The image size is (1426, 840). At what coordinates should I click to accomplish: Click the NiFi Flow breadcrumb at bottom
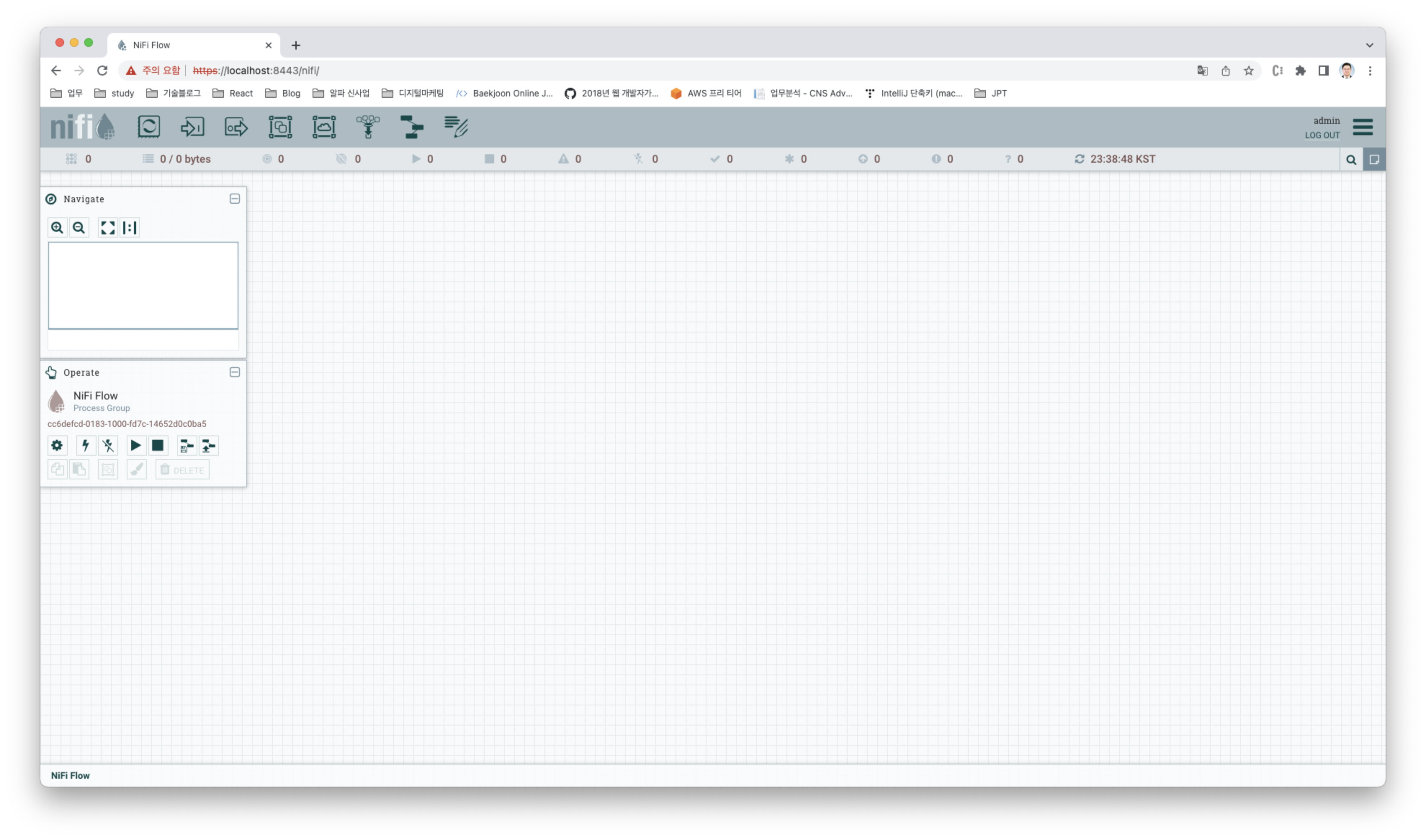[70, 776]
